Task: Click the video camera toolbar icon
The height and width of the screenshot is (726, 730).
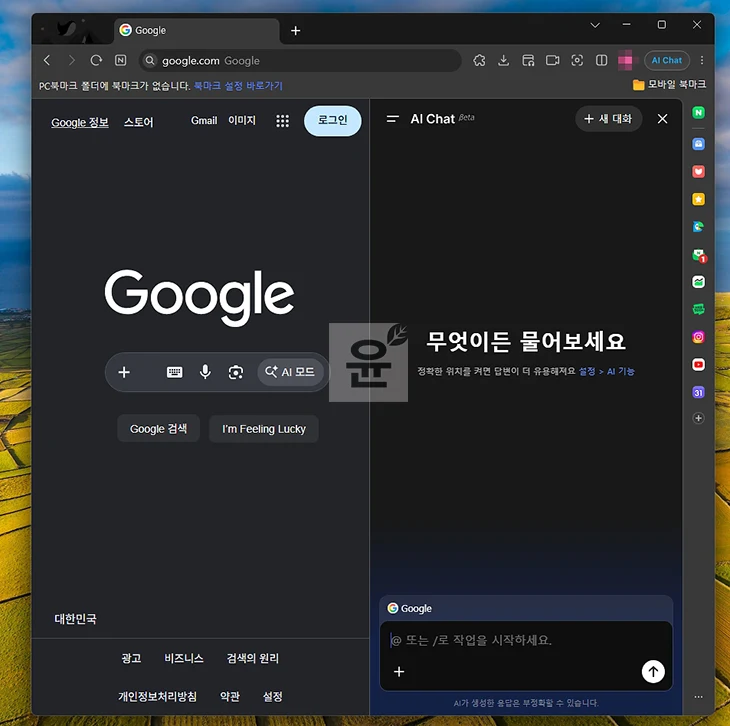Action: tap(553, 61)
